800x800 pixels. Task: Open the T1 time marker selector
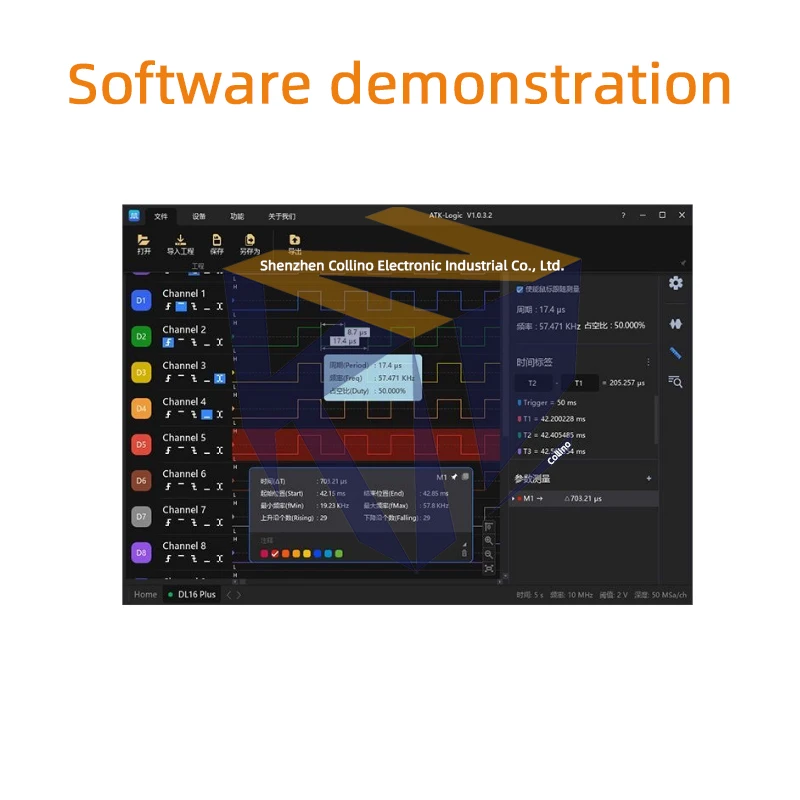579,383
